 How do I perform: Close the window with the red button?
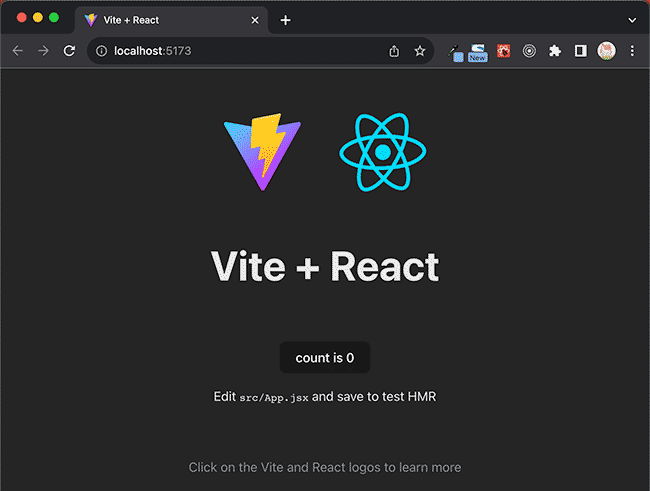(22, 17)
